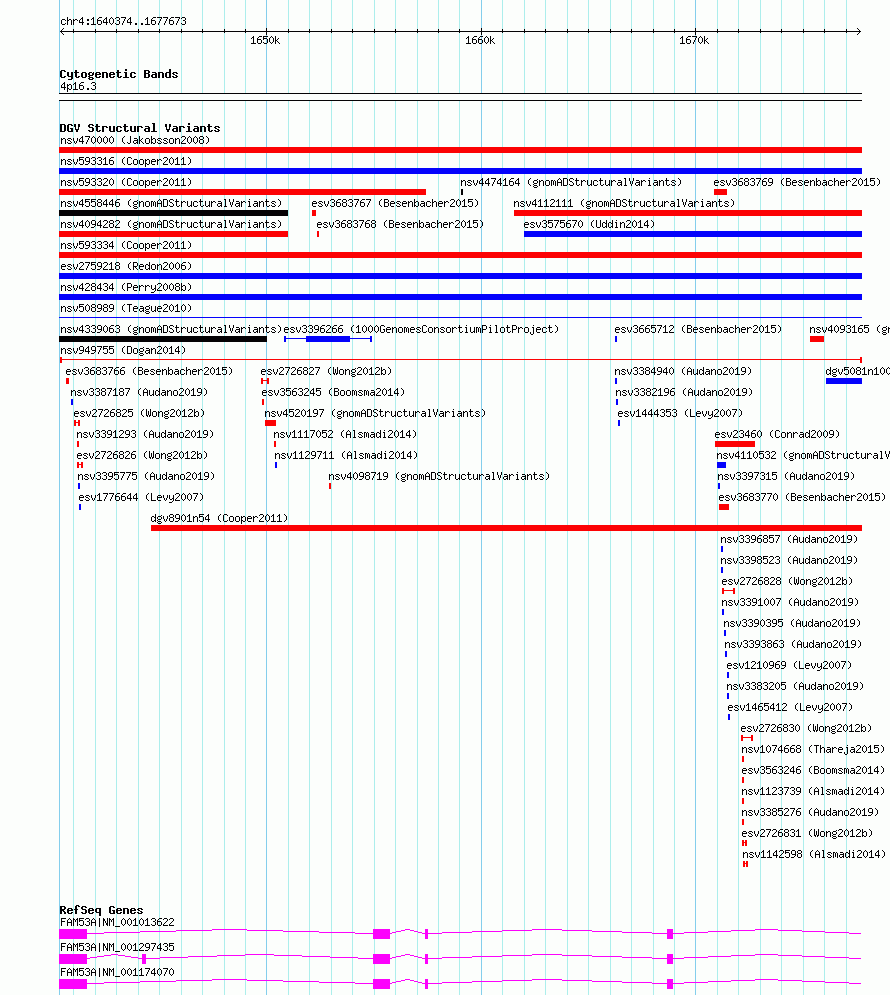This screenshot has width=890, height=995.
Task: Open nsv3395775 (Audano2019) label
Action: pyautogui.click(x=147, y=475)
